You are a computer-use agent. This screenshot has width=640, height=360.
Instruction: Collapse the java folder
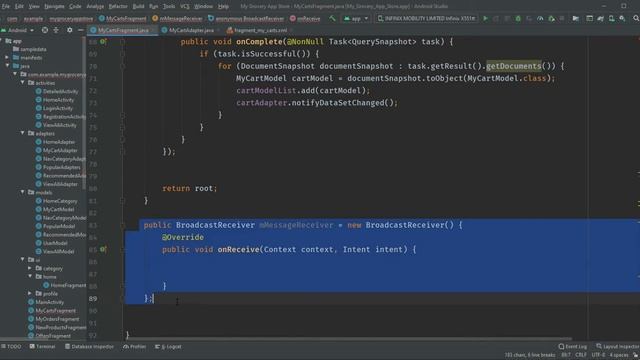[x=7, y=66]
